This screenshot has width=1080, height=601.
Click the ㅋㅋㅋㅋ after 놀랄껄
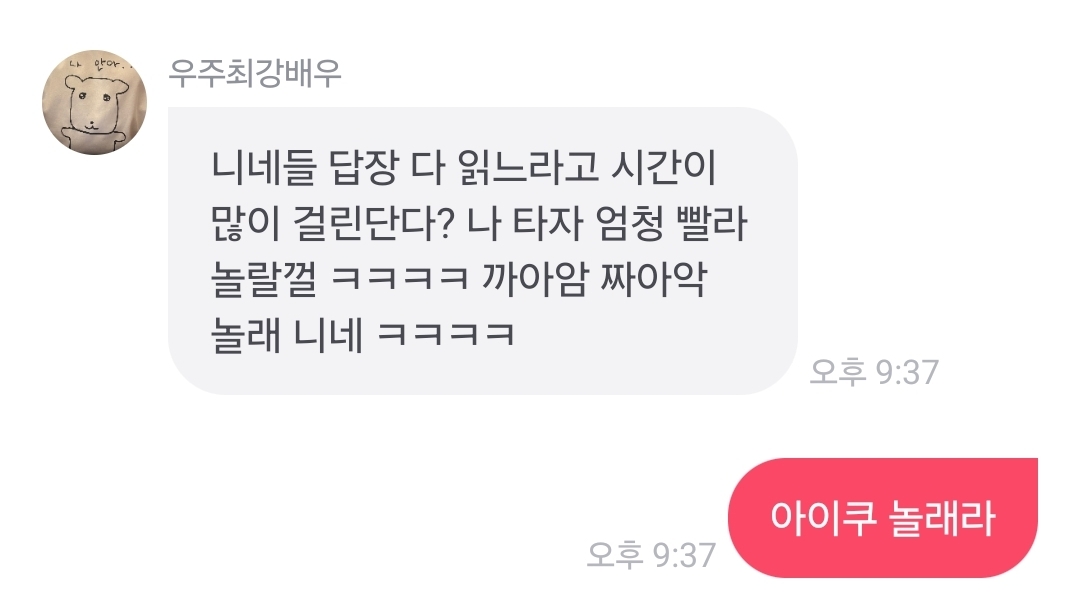click(399, 279)
